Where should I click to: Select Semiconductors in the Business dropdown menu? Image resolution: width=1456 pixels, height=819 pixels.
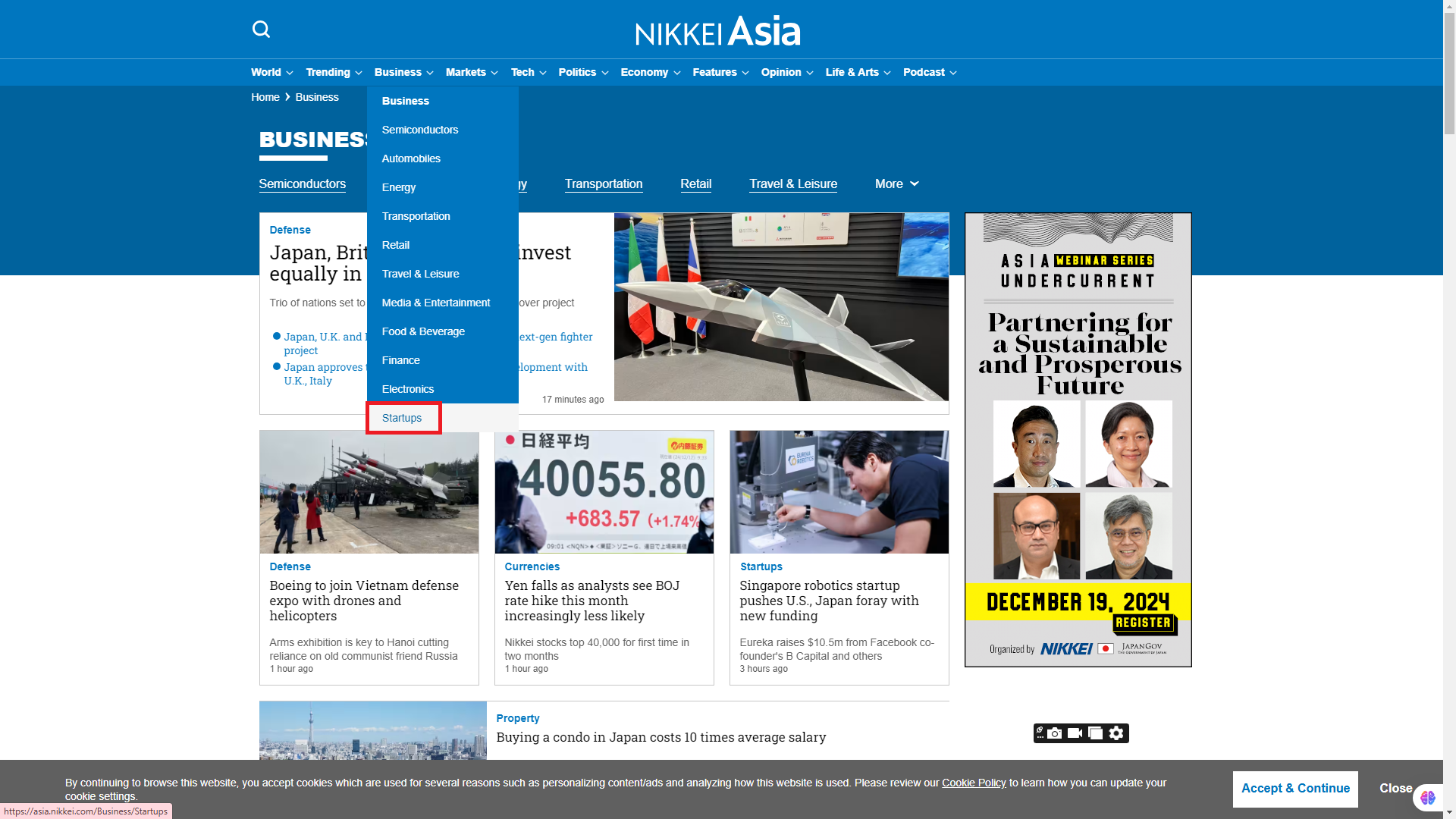420,130
